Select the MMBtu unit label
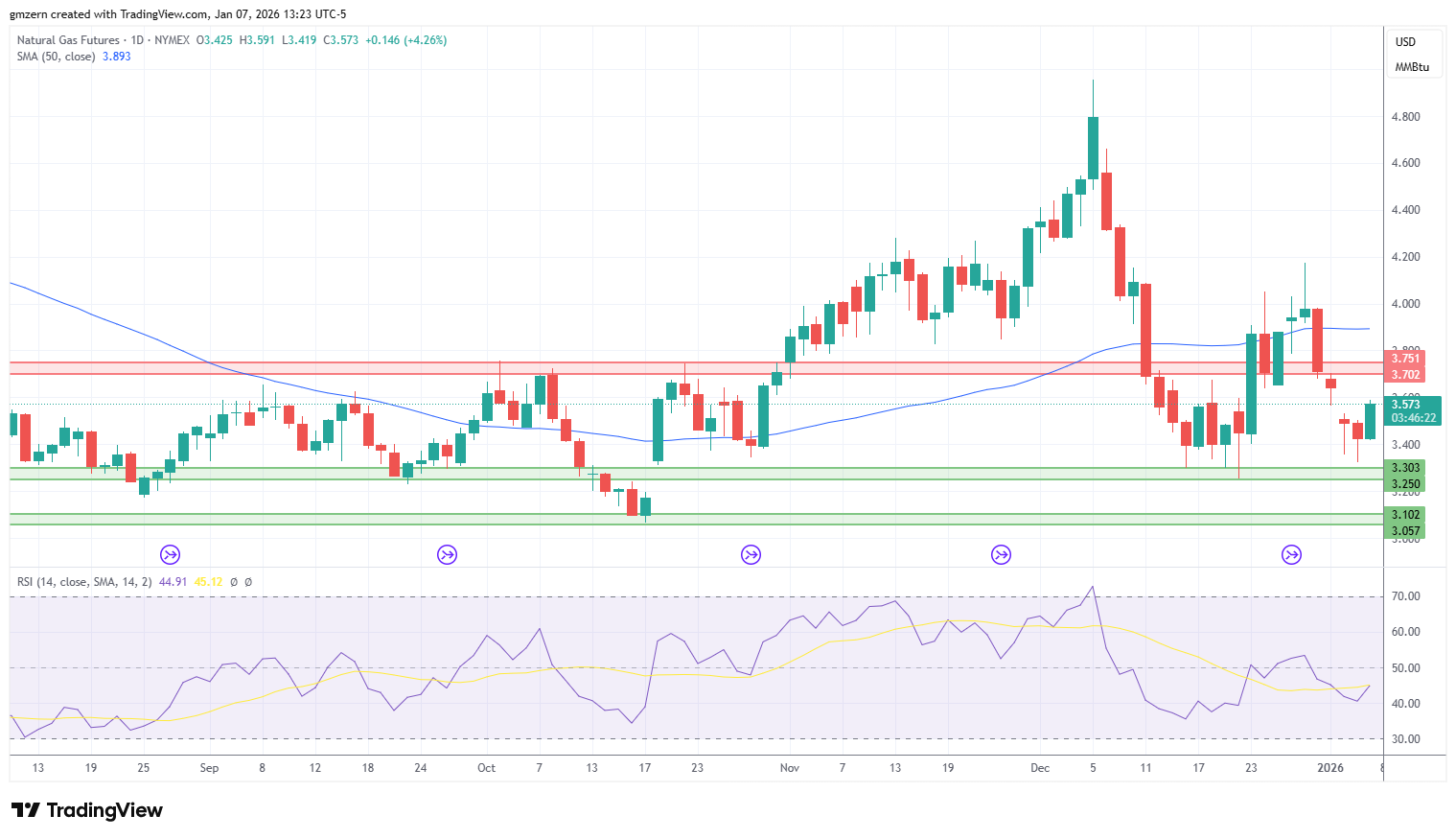 1412,67
